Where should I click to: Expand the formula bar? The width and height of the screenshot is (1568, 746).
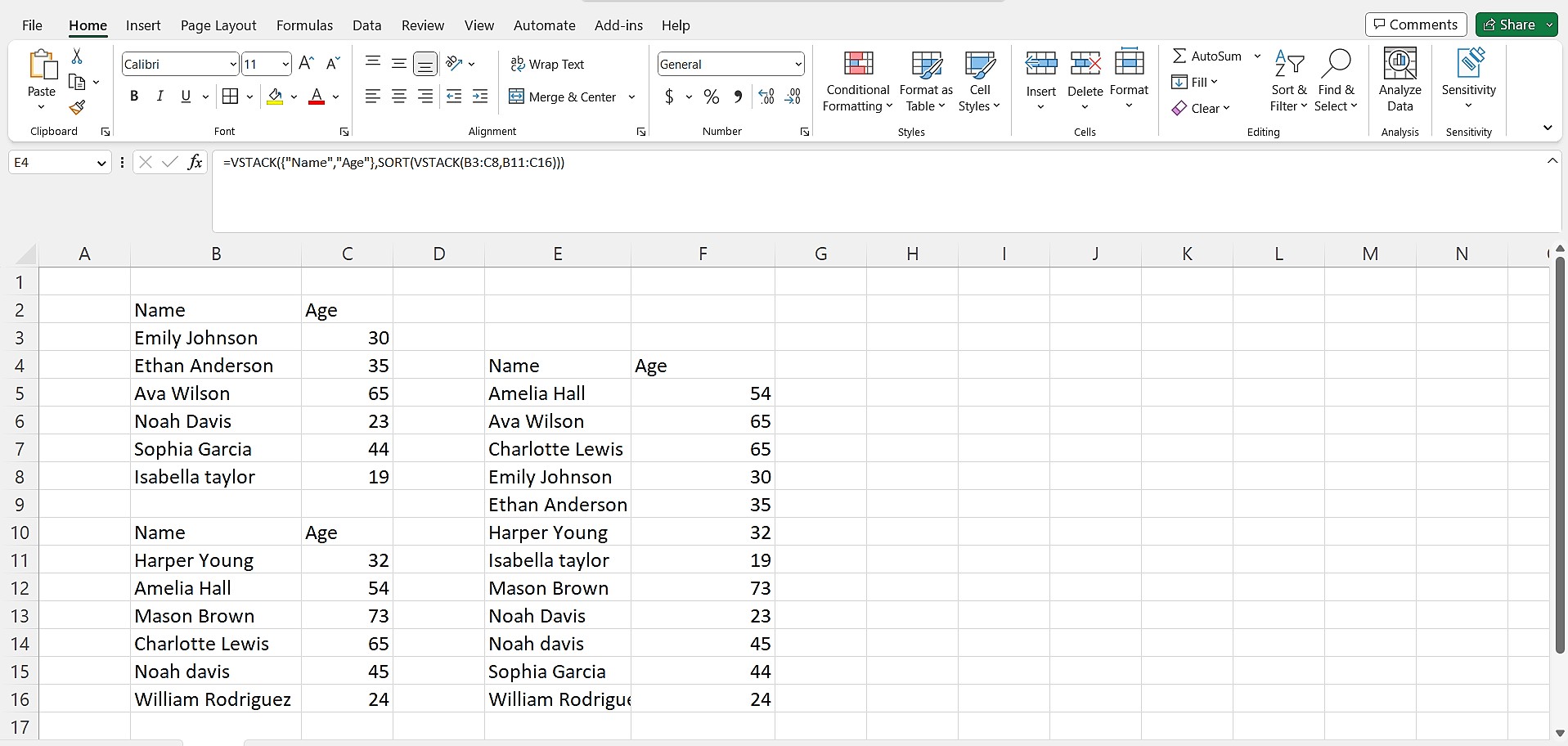point(1552,161)
